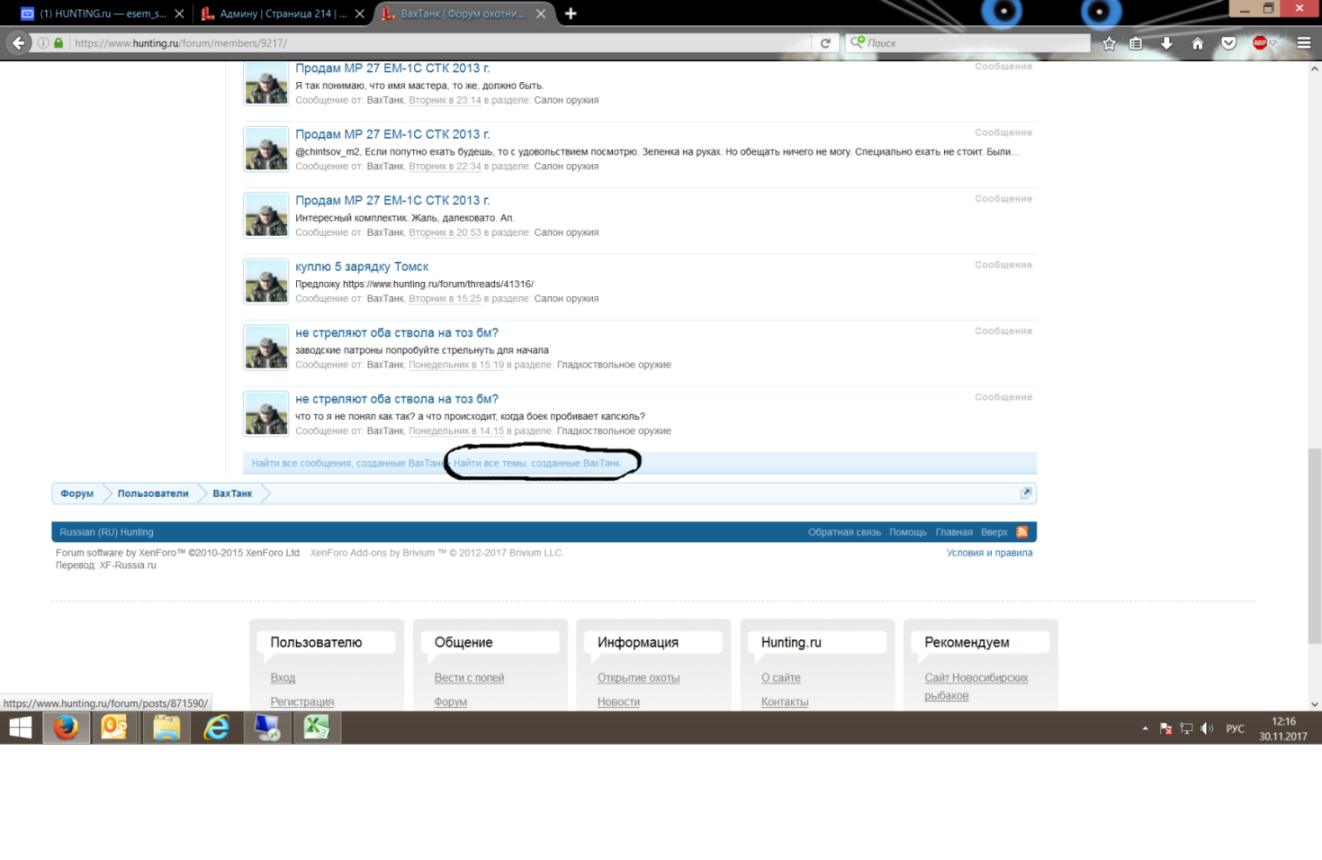This screenshot has height=860, width=1322.
Task: Click the bookmark star icon
Action: 1109,43
